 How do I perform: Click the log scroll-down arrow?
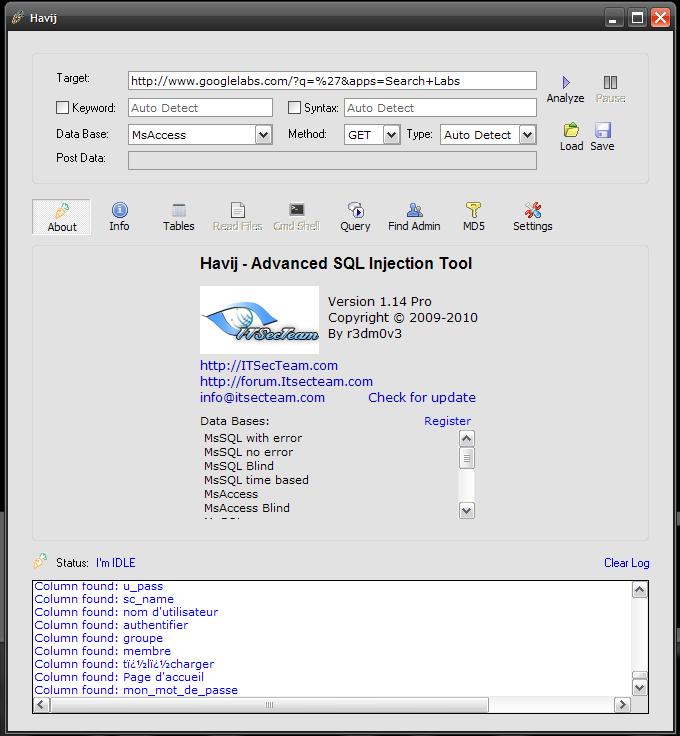pos(640,688)
